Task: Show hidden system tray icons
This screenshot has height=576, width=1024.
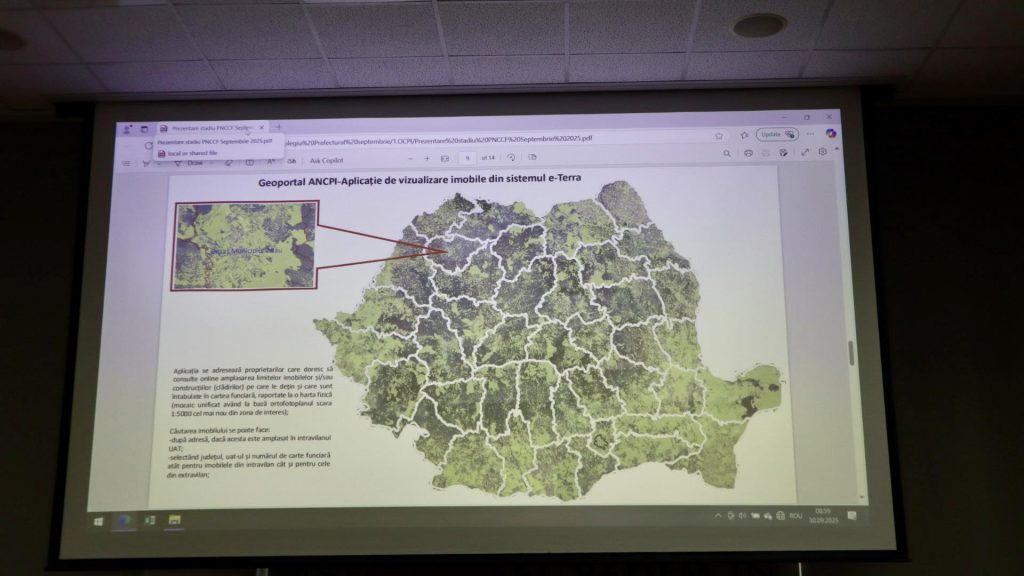Action: click(716, 515)
